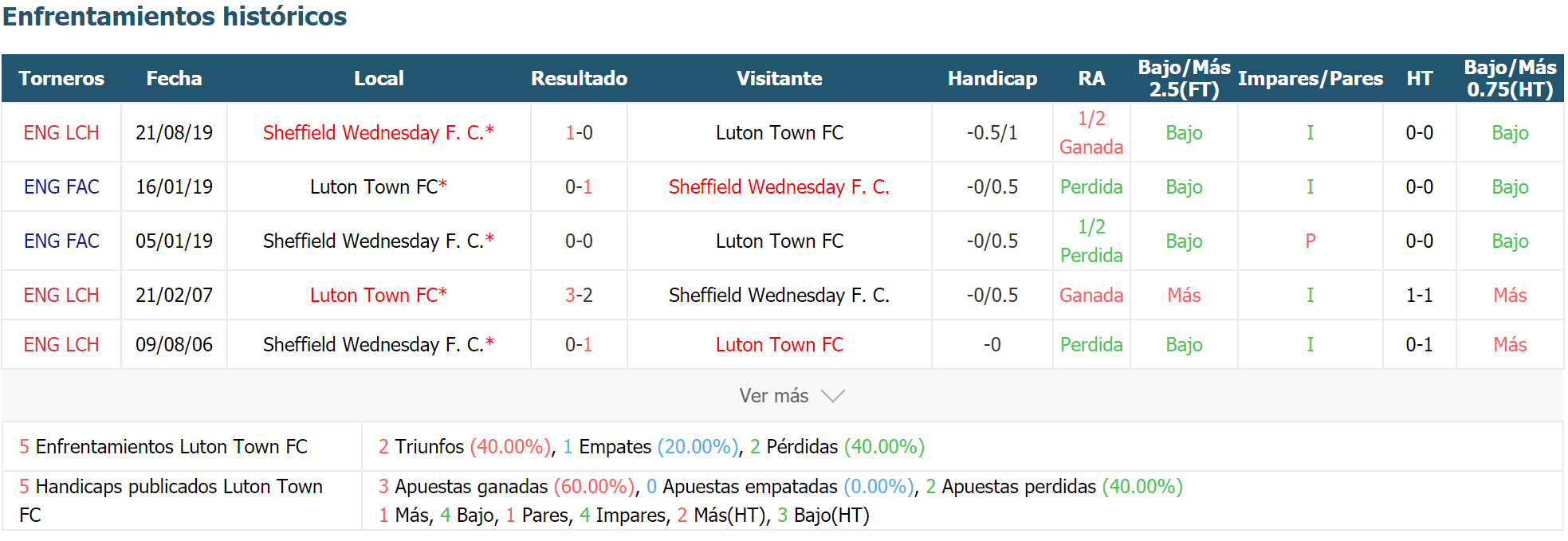This screenshot has width=1568, height=541.
Task: Click the P odd/even value in 05/01/19 row
Action: [x=1311, y=241]
